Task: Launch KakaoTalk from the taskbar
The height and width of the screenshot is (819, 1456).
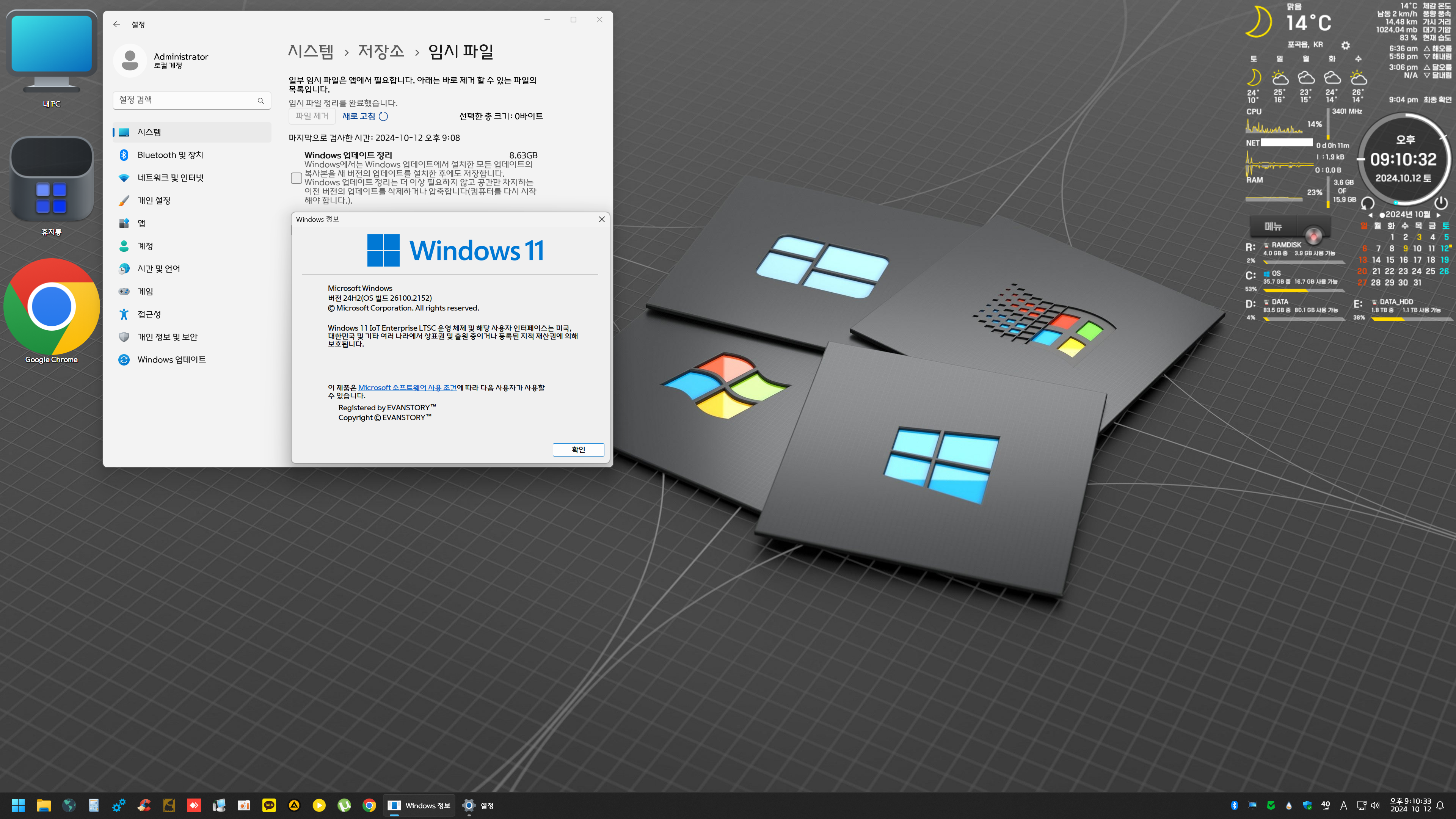Action: [x=269, y=805]
